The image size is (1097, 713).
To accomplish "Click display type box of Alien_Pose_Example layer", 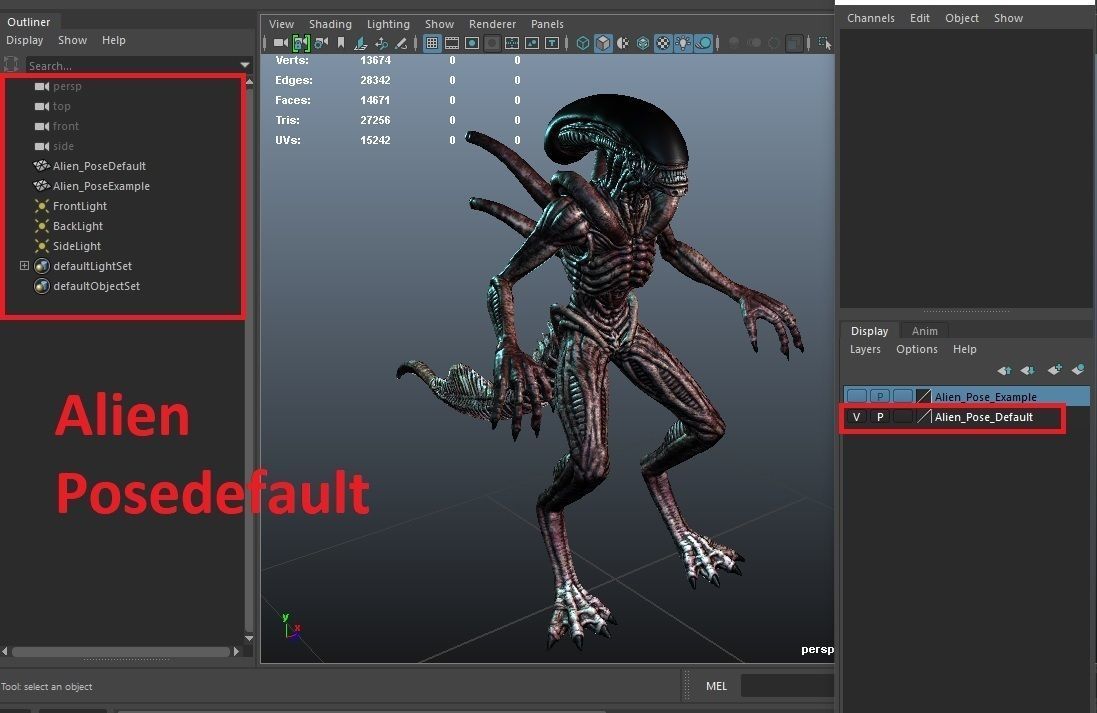I will 903,397.
